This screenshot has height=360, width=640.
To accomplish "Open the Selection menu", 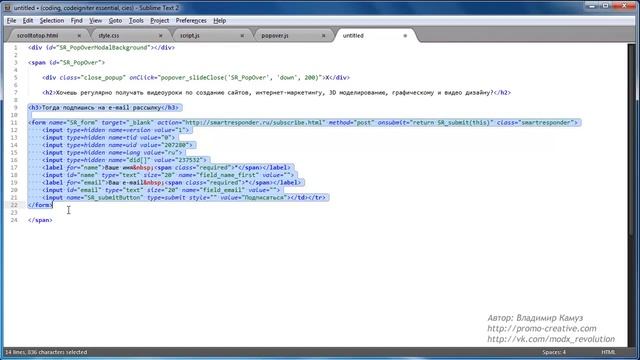I will [52, 20].
